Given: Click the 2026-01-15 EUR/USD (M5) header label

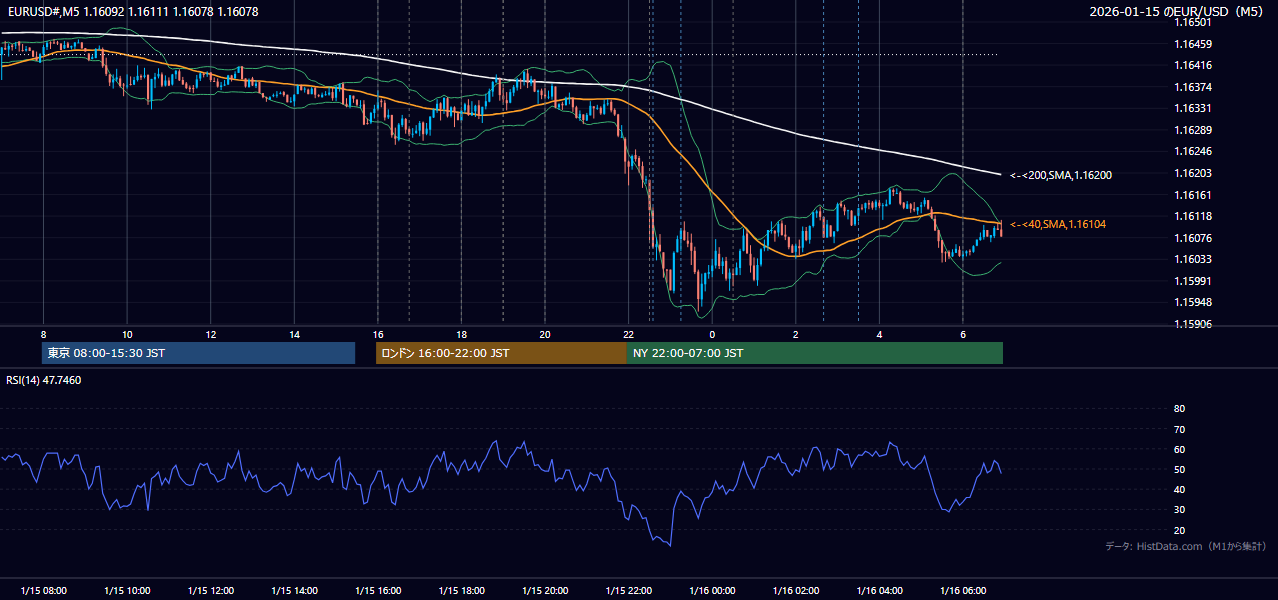Looking at the screenshot, I should 1178,12.
